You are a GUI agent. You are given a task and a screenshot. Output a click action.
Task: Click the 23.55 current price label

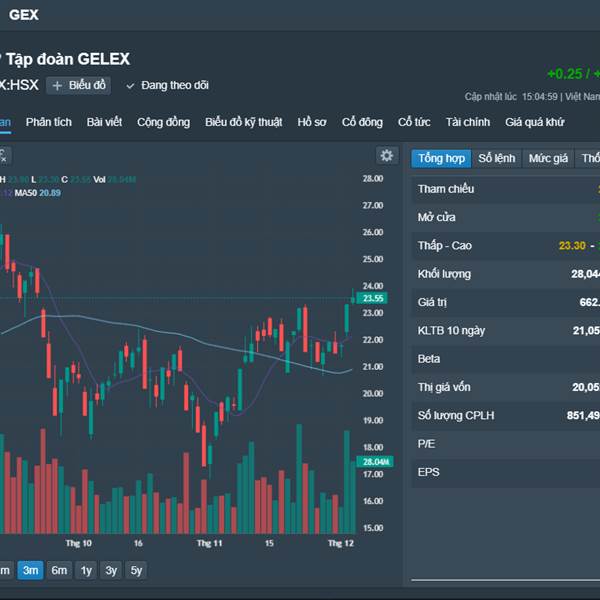click(373, 298)
